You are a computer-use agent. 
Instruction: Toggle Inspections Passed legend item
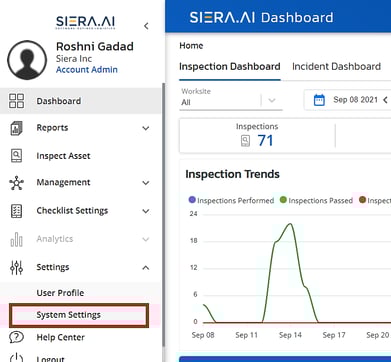tap(316, 200)
